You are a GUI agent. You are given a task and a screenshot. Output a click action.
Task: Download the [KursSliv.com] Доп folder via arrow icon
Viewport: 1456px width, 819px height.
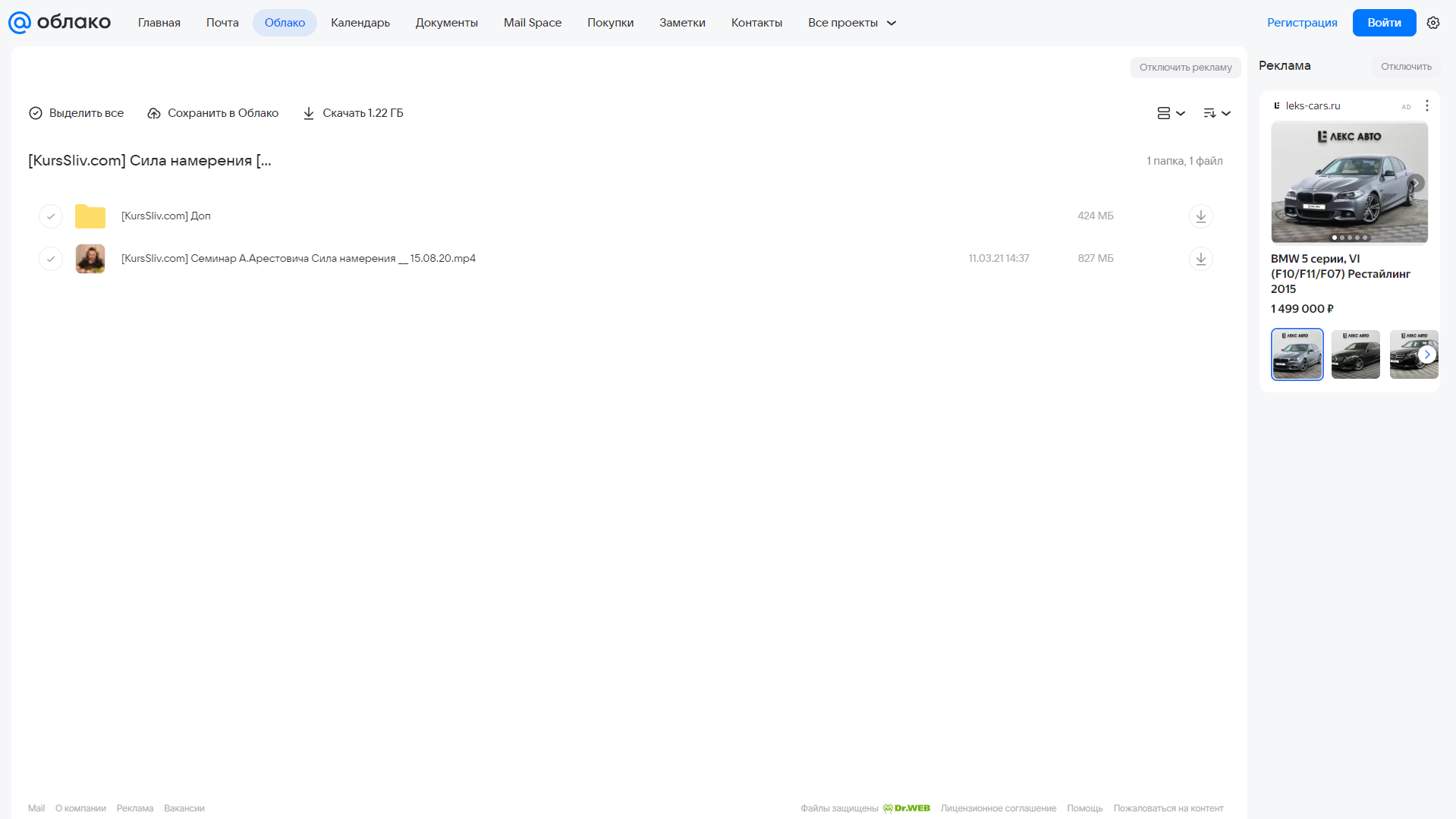pos(1200,216)
